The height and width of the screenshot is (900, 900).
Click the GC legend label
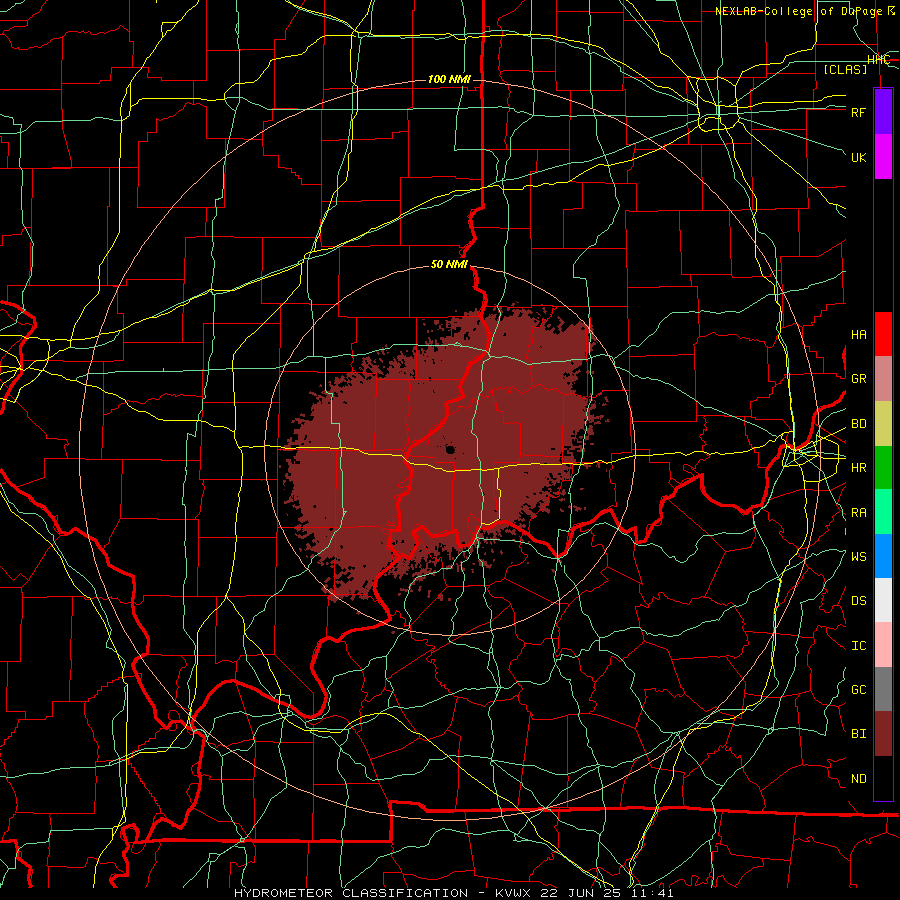[859, 690]
